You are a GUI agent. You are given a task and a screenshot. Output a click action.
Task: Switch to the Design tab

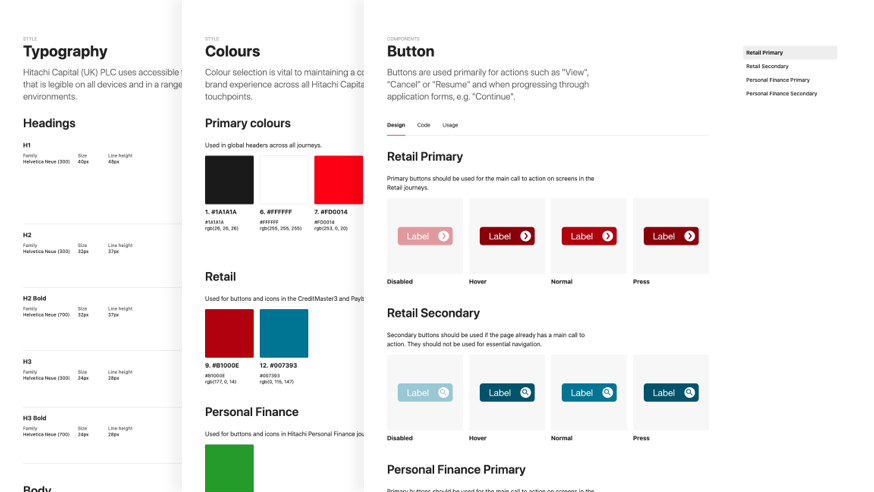click(x=396, y=125)
